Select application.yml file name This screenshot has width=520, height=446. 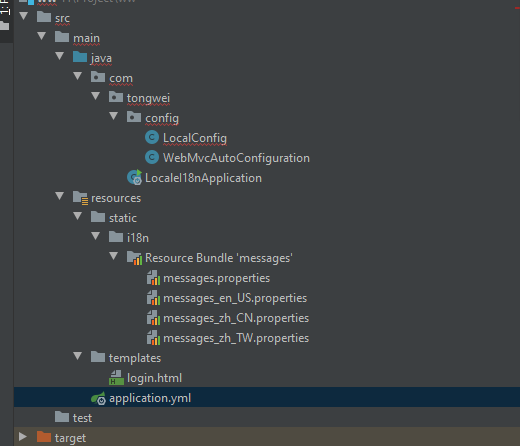150,398
